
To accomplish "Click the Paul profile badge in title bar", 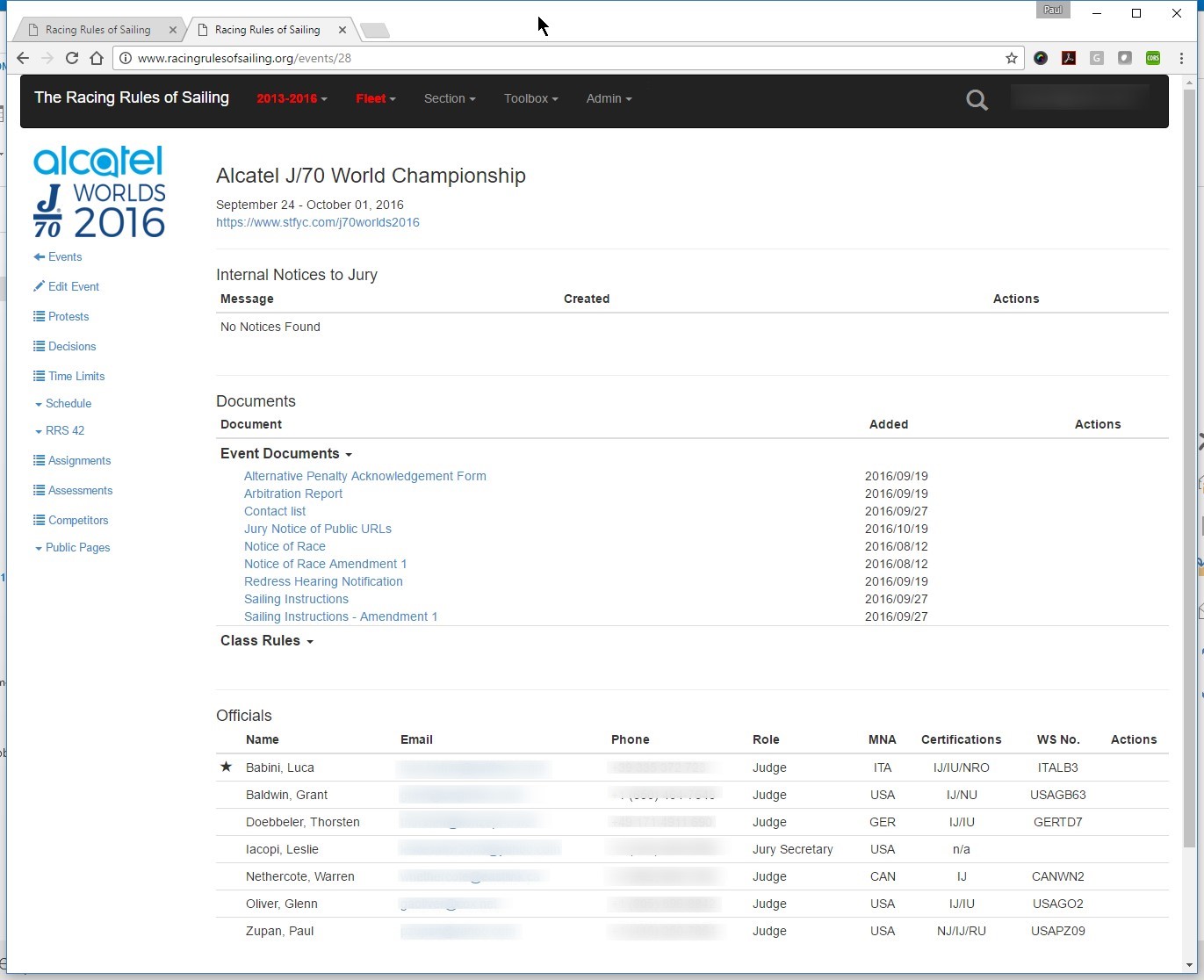I will click(1053, 11).
